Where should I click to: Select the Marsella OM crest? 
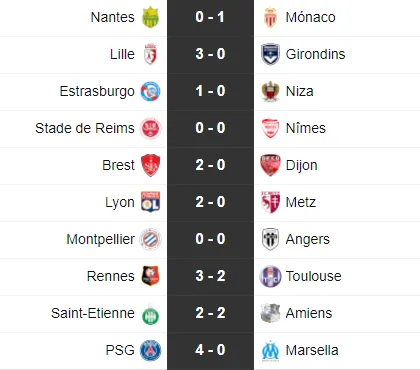tap(270, 350)
